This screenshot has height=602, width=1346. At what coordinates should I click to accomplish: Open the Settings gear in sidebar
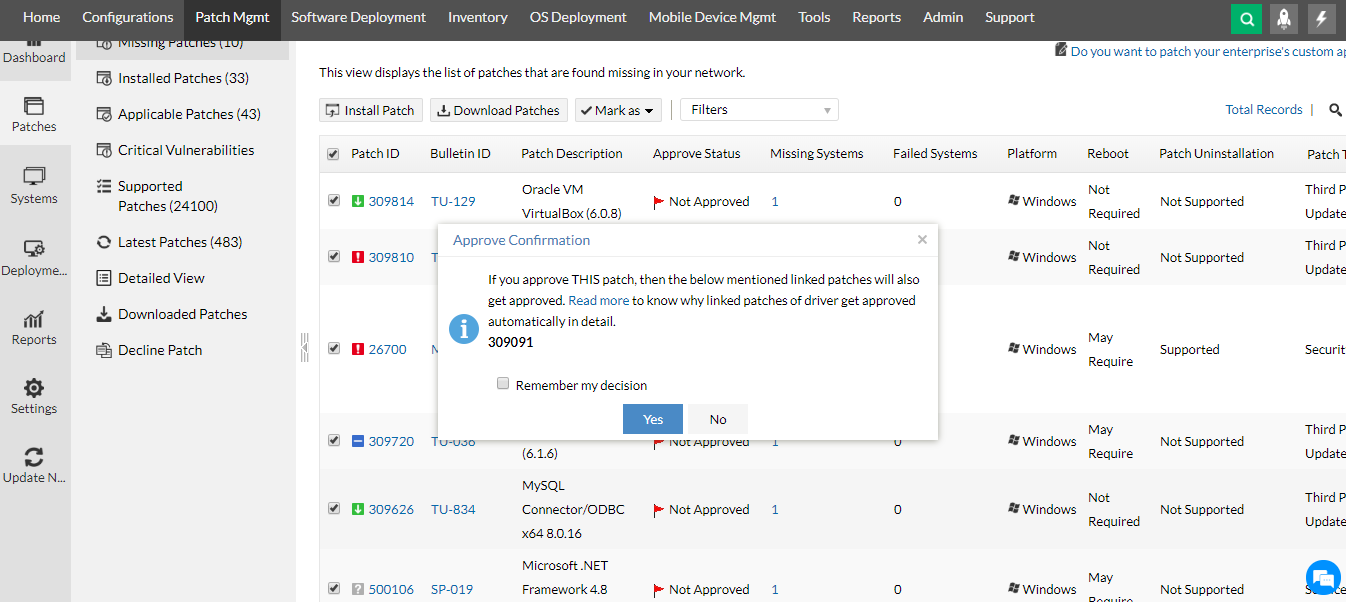[x=34, y=396]
